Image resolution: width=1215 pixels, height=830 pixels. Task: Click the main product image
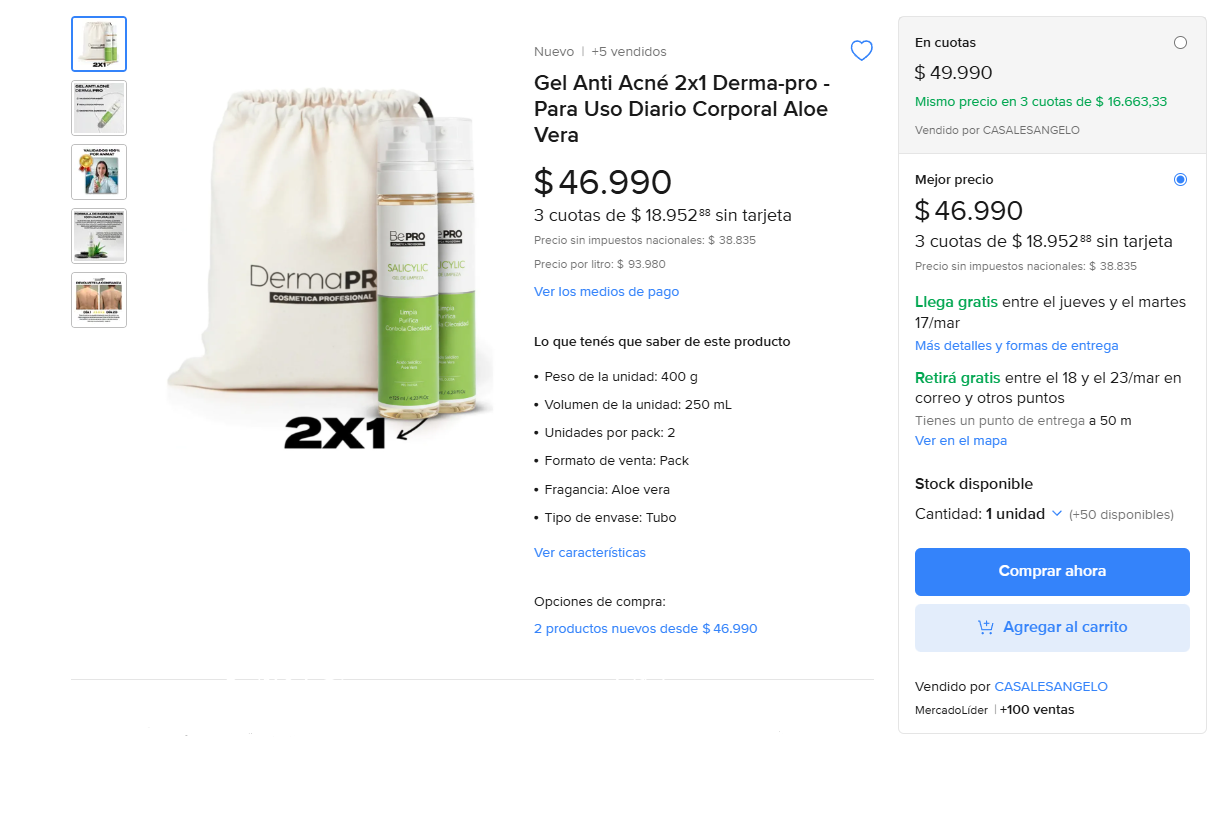pyautogui.click(x=330, y=268)
